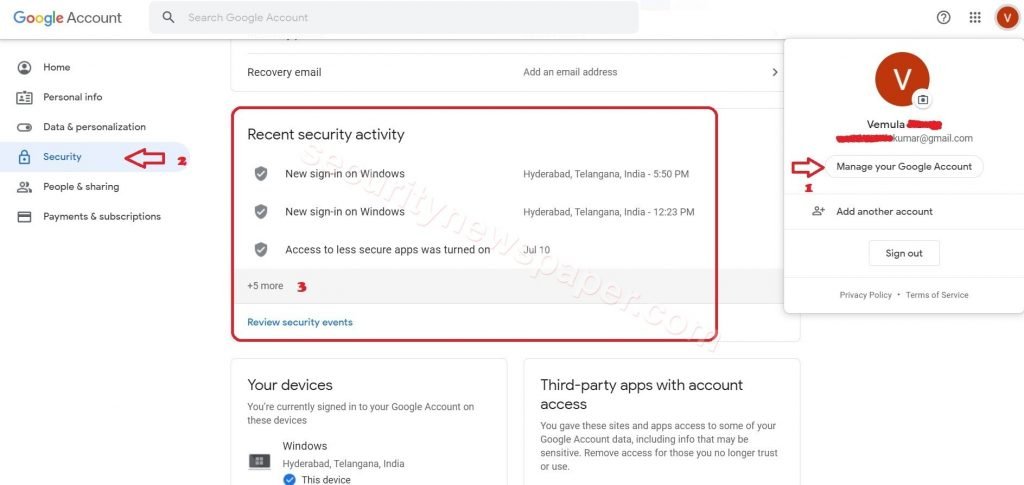Open the Terms of Service link
Screen dimensions: 1024x485
click(937, 295)
